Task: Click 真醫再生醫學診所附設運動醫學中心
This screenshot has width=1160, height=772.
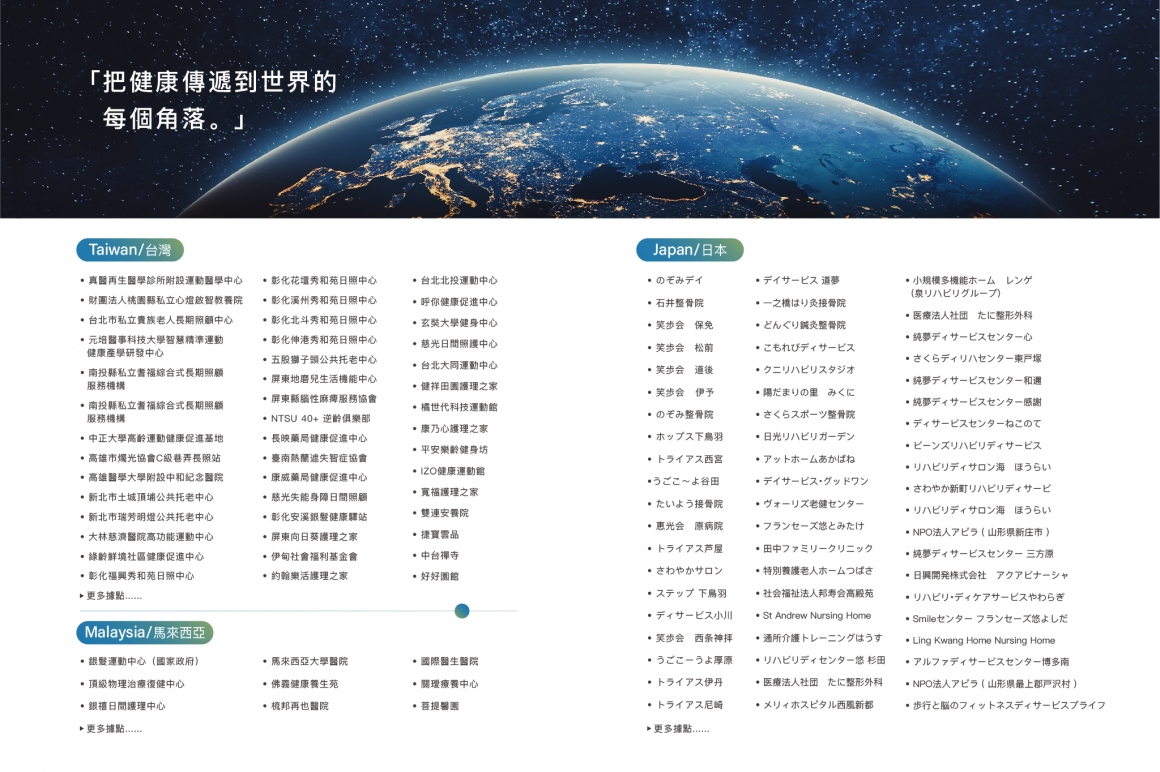Action: tap(165, 281)
